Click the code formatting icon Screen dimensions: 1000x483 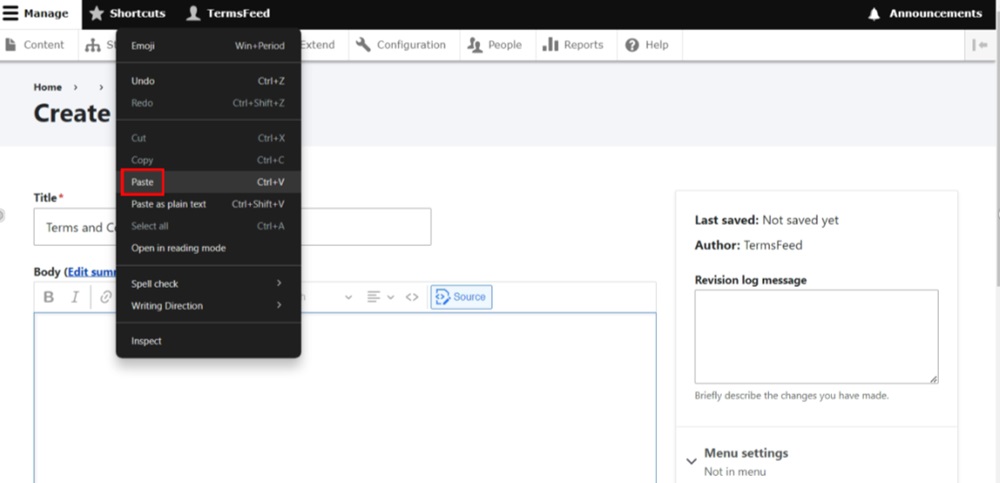412,297
